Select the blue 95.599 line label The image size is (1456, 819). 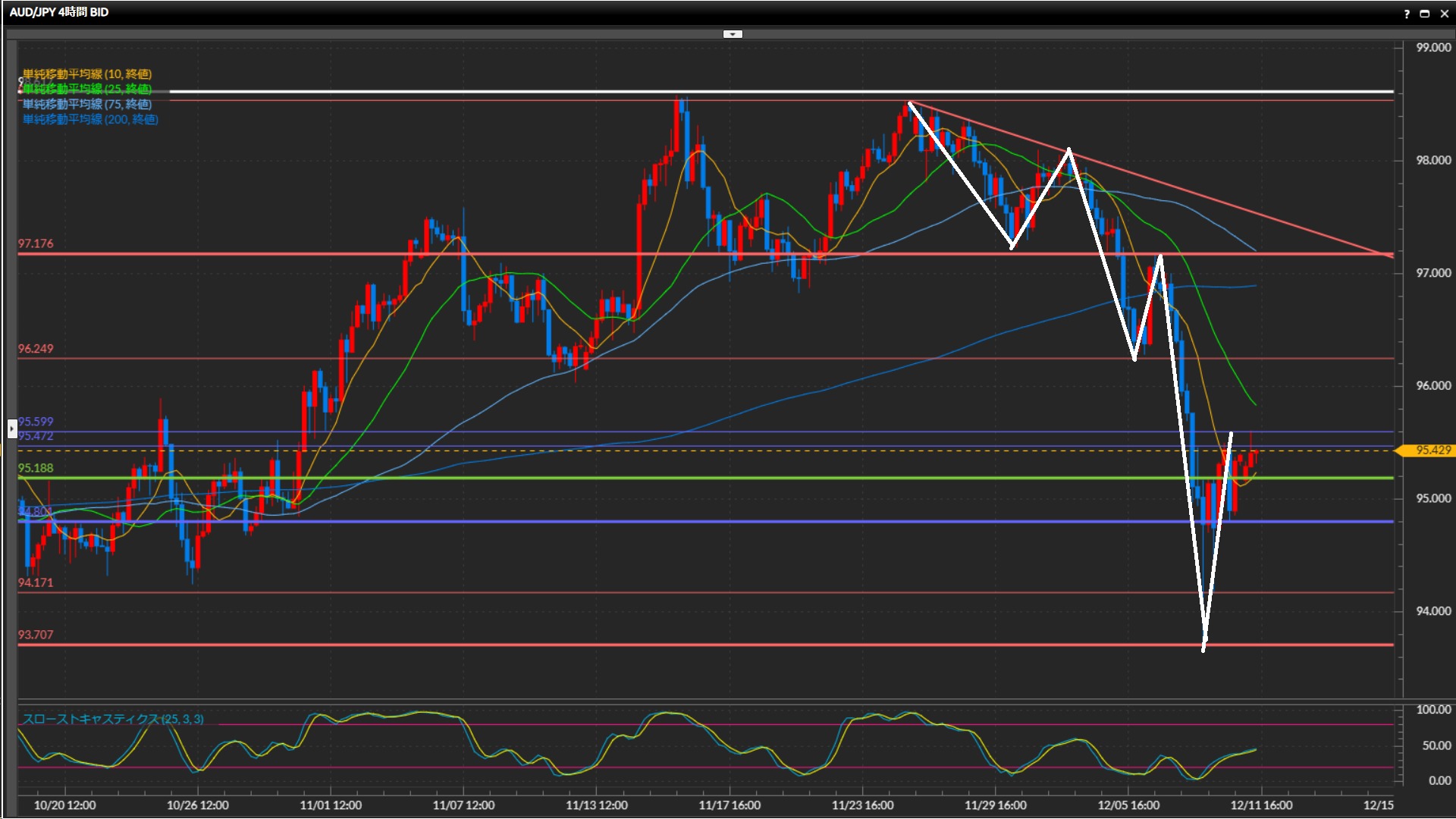pyautogui.click(x=36, y=422)
